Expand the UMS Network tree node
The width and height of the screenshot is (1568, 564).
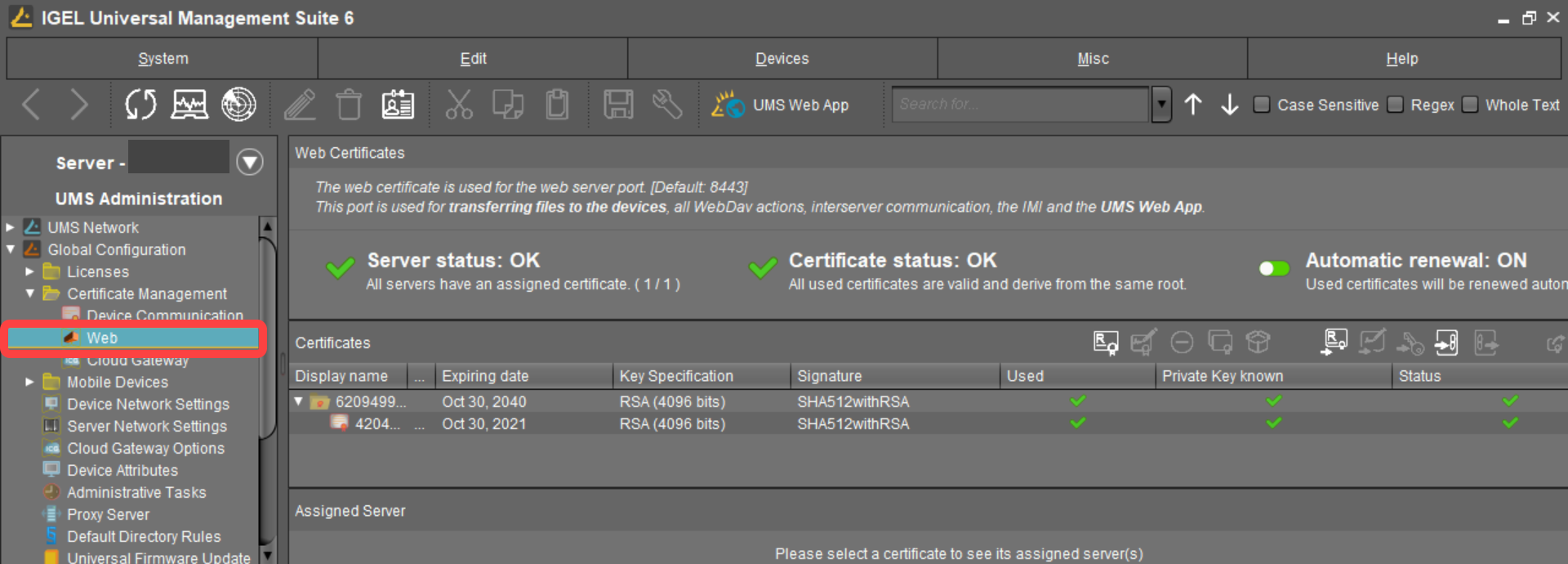point(11,227)
